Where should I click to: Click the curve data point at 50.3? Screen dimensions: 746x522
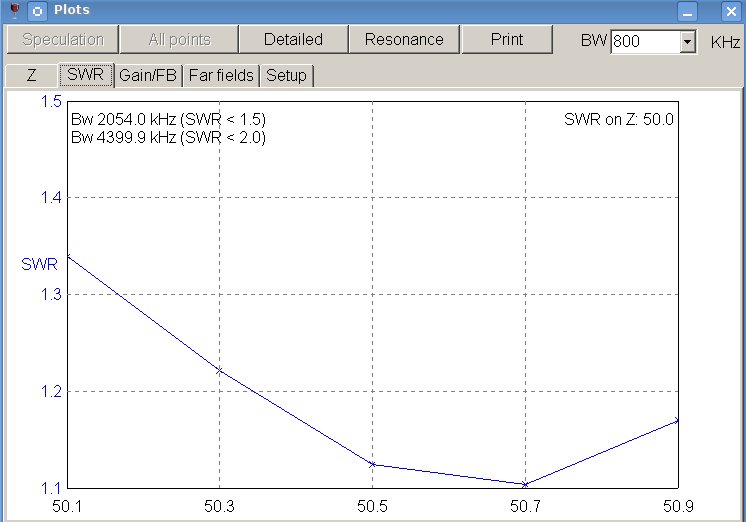point(219,371)
